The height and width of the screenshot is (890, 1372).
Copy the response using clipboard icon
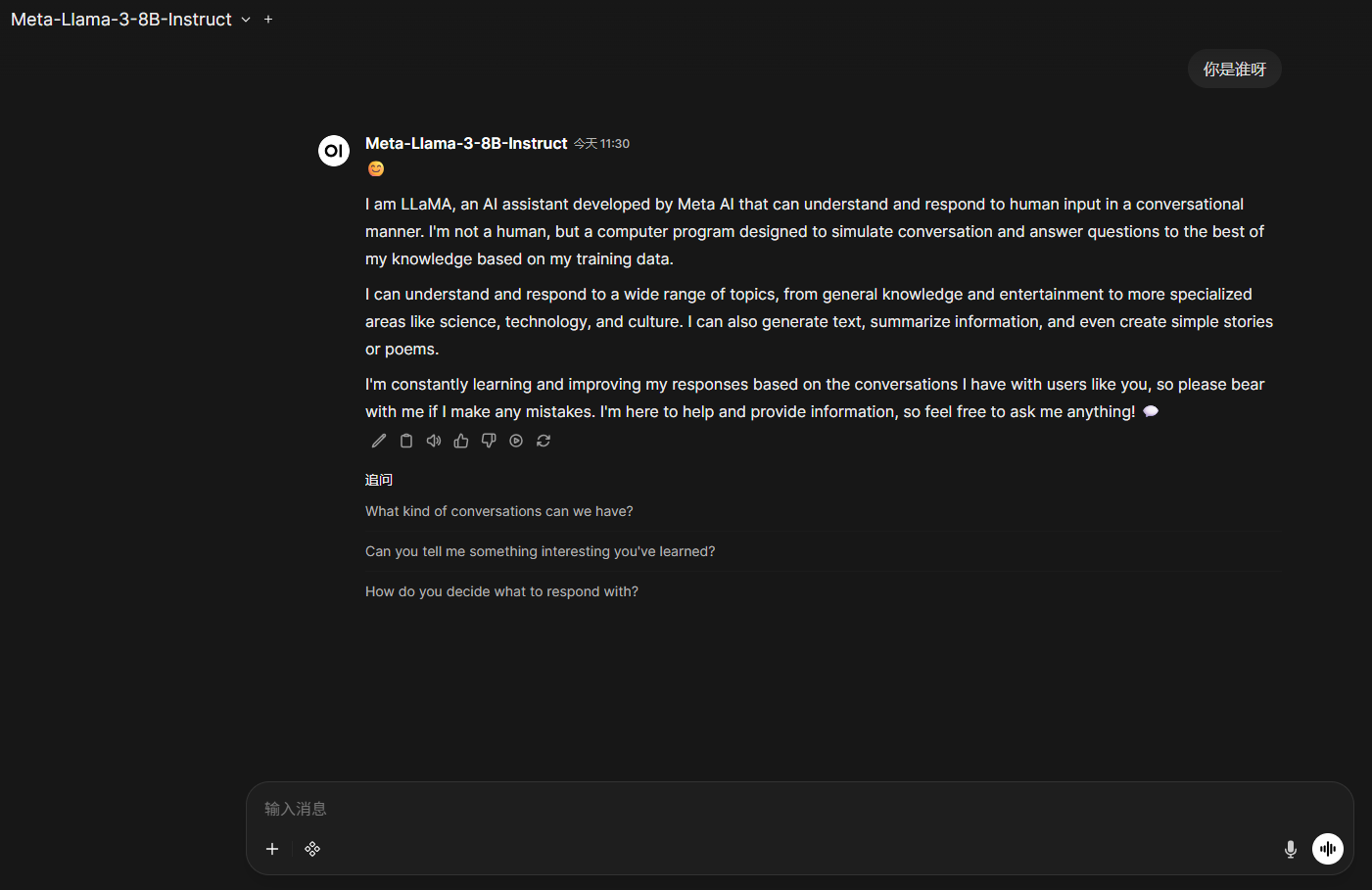pos(406,441)
